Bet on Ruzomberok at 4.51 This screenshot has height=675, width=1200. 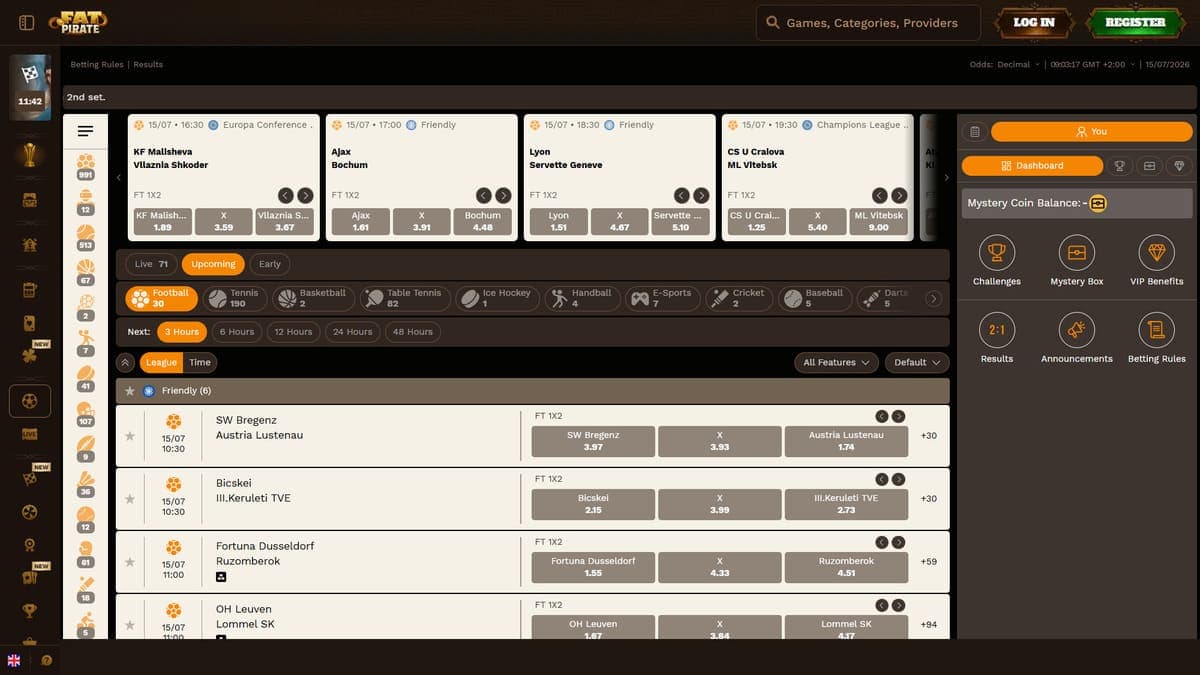pyautogui.click(x=846, y=567)
